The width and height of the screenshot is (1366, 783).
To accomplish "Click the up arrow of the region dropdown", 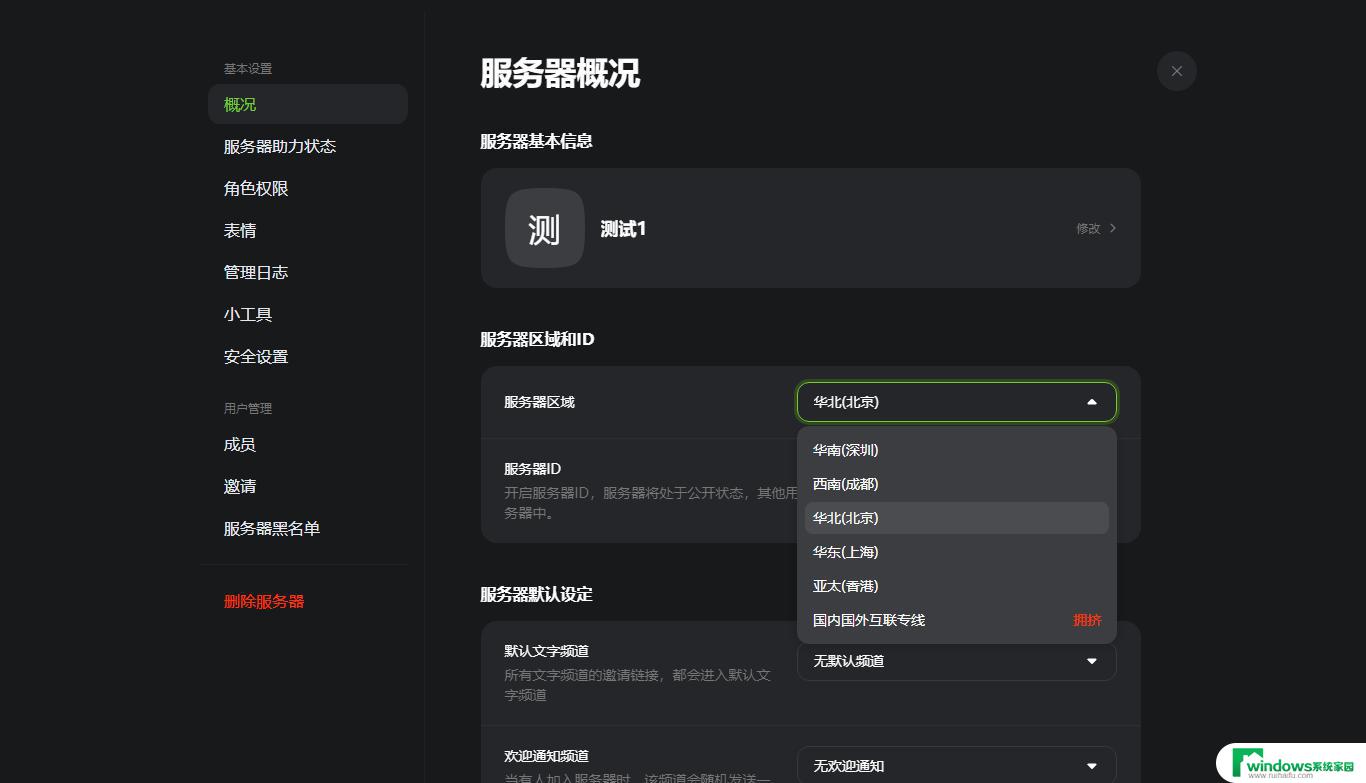I will [1091, 402].
